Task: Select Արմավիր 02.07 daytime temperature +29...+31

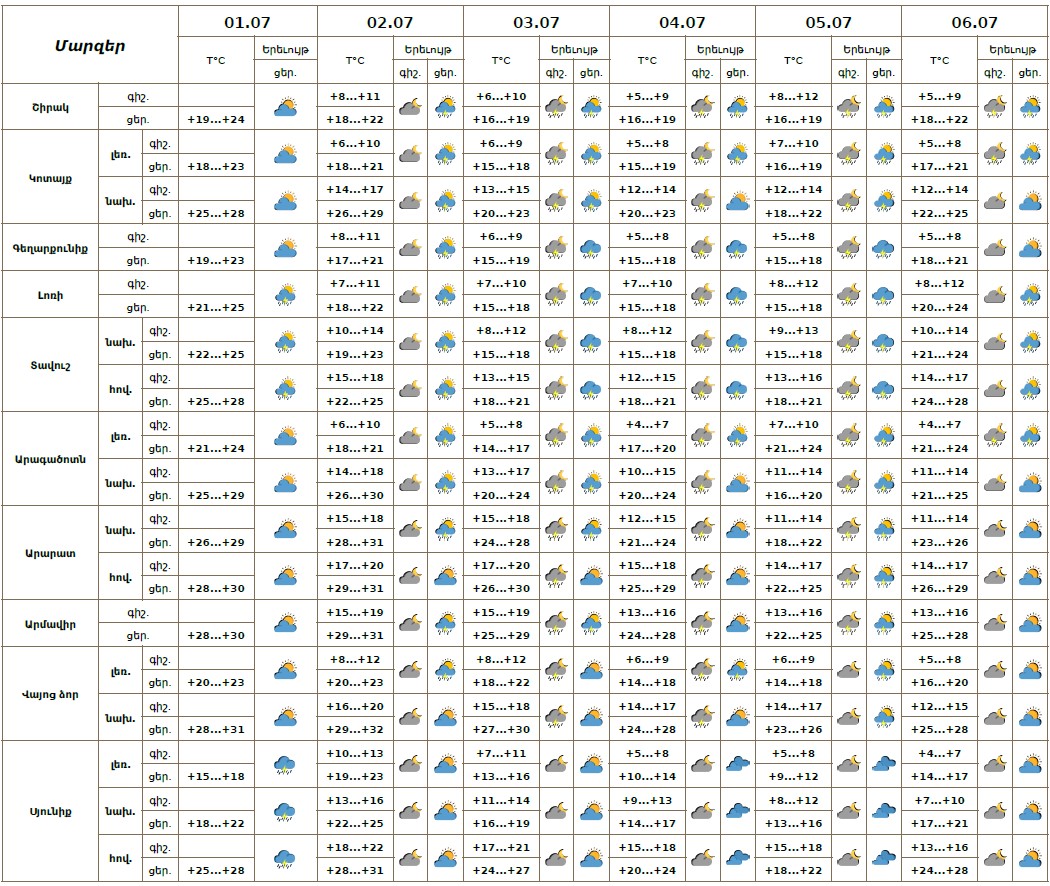Action: [x=355, y=636]
